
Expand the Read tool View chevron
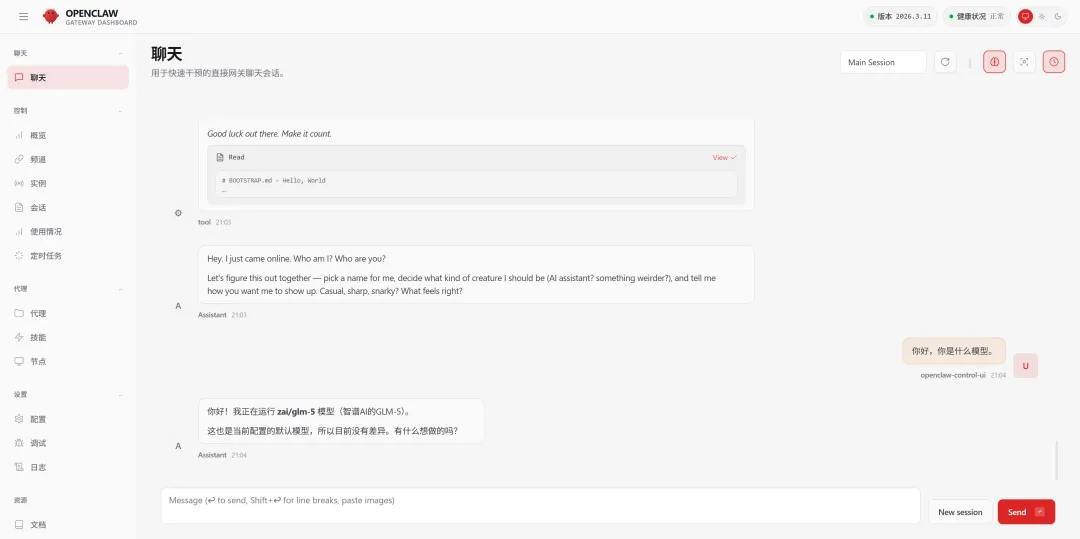click(x=725, y=157)
